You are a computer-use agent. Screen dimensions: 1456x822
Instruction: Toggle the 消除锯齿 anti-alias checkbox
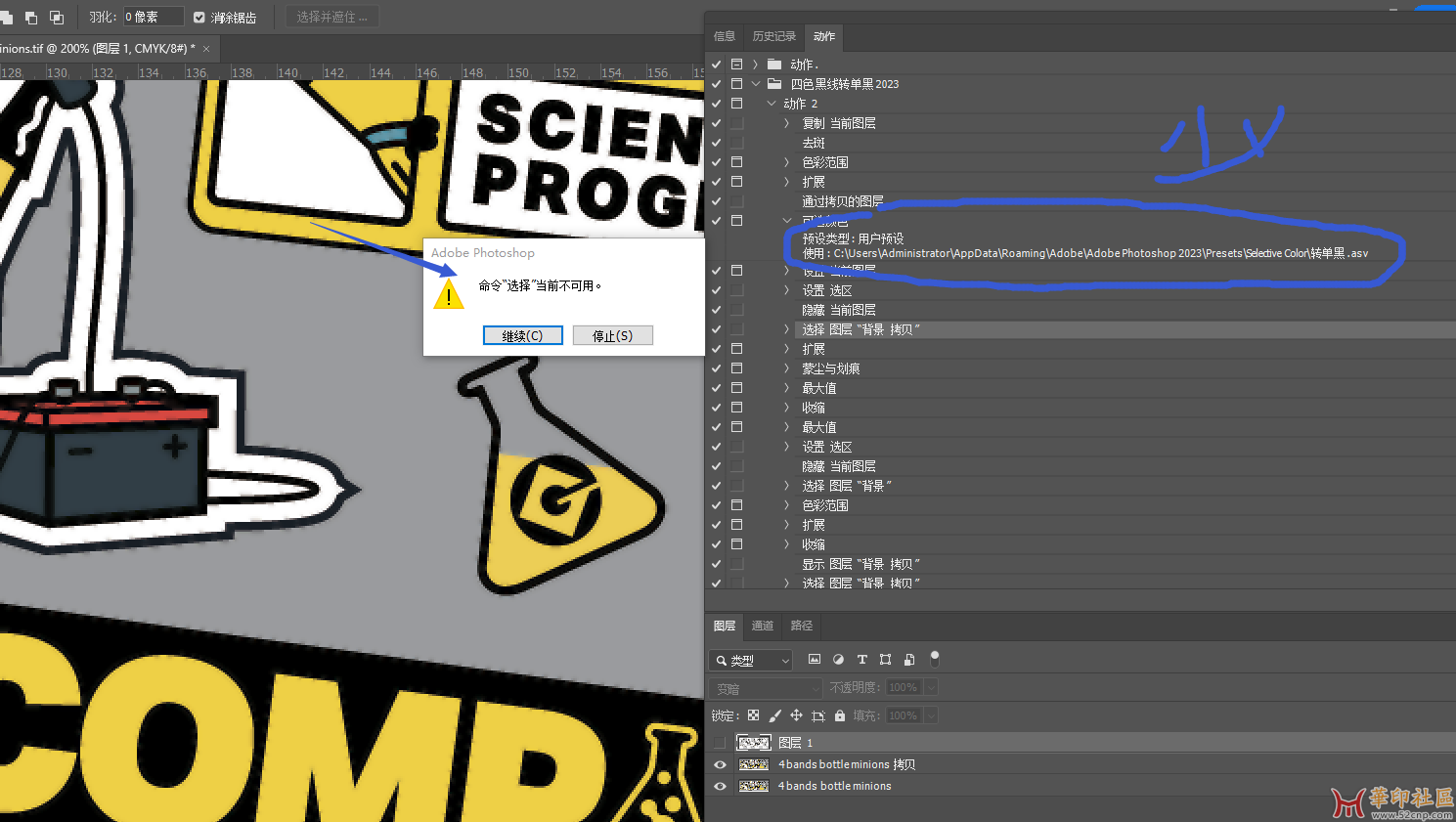click(199, 17)
